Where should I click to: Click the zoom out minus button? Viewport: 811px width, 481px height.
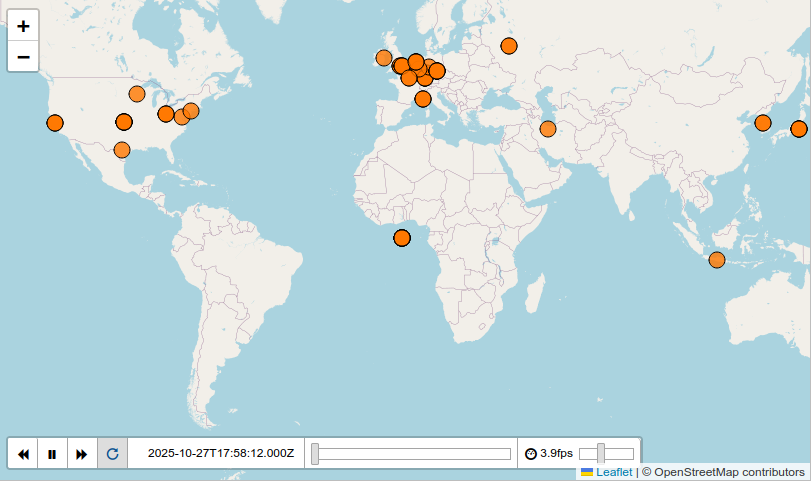23,57
